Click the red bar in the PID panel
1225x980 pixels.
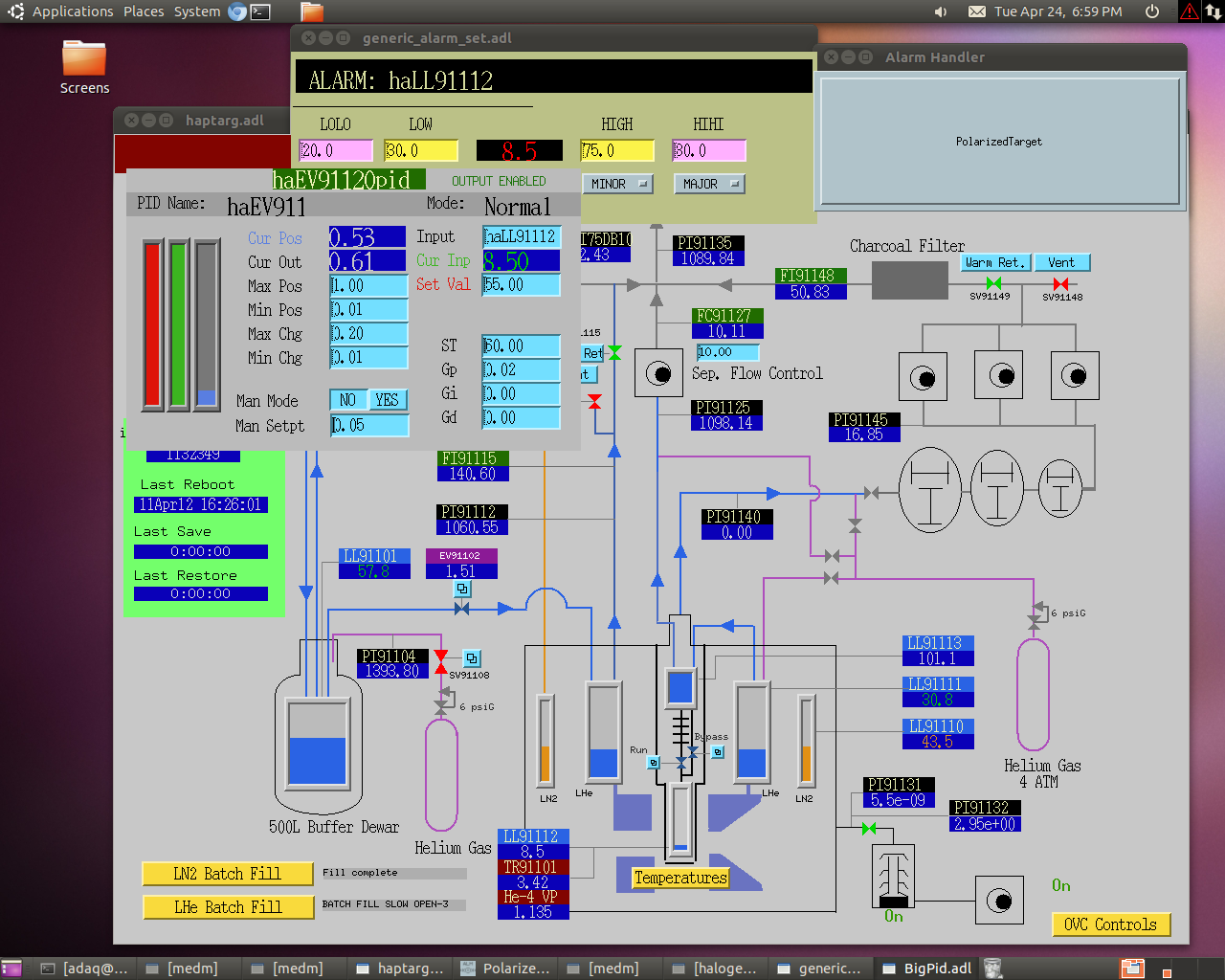(x=153, y=325)
